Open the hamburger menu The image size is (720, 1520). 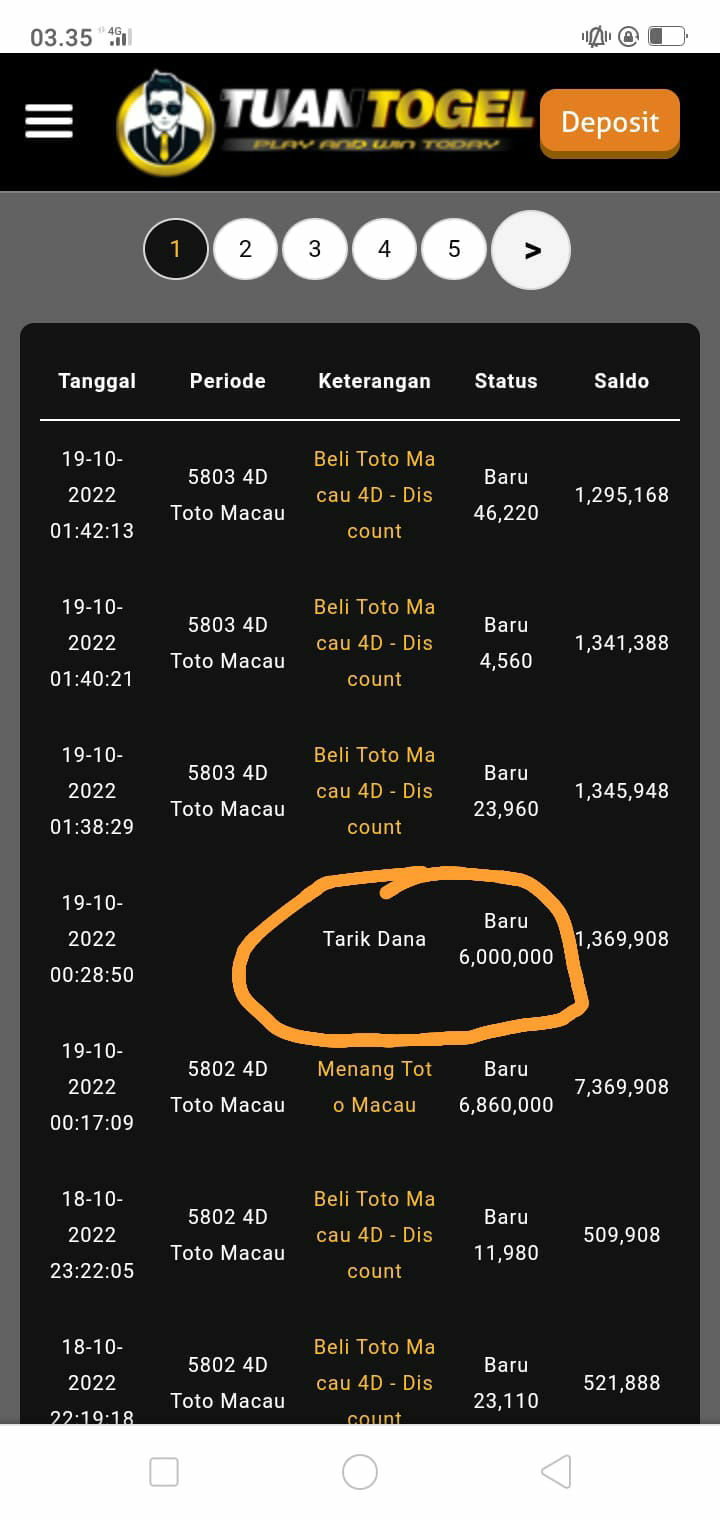49,121
